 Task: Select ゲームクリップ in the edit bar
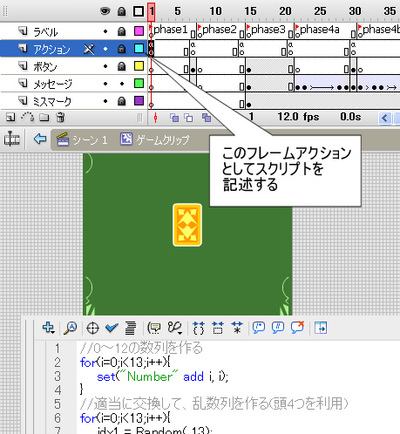(x=155, y=139)
